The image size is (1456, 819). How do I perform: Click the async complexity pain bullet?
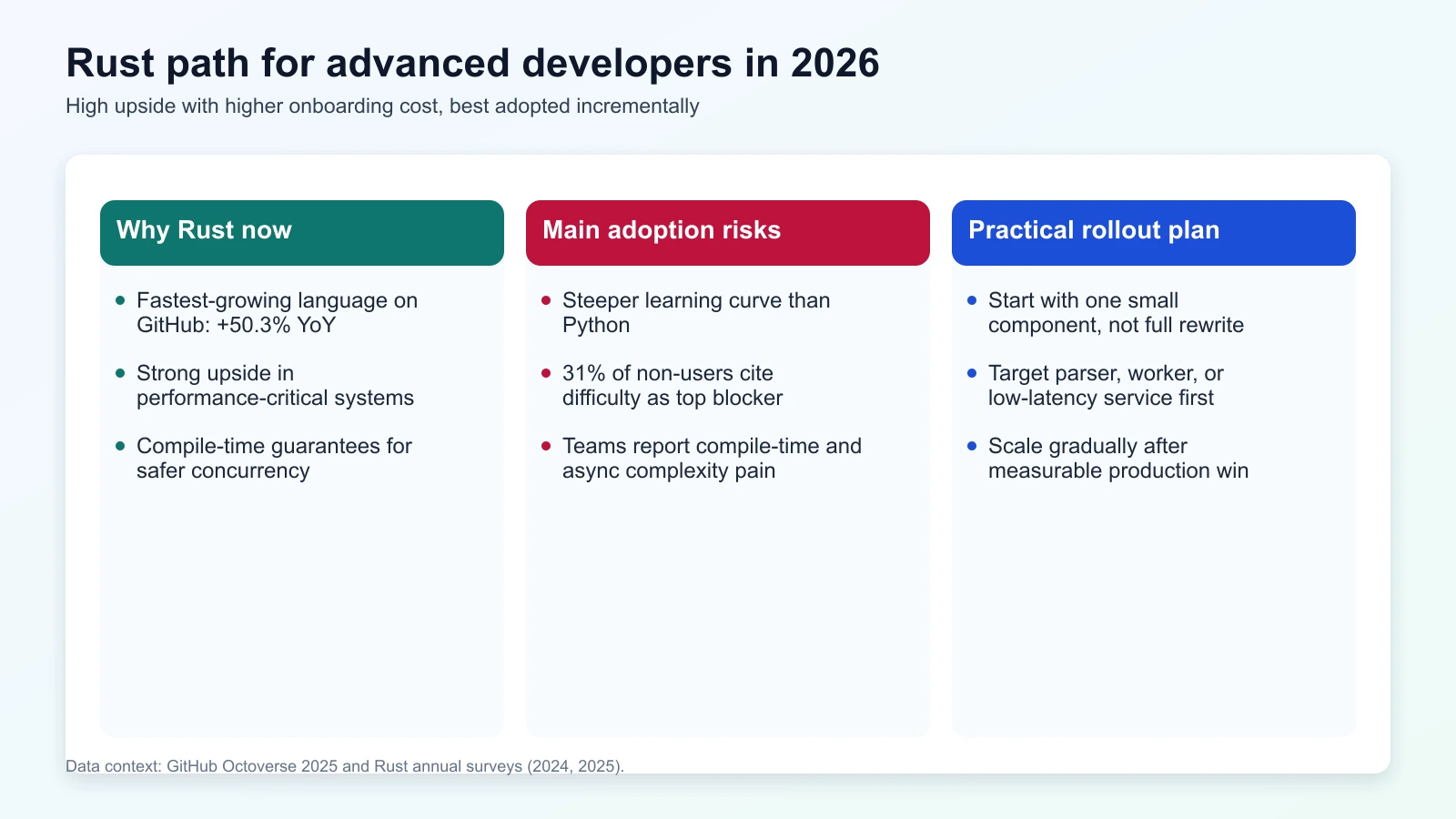[x=712, y=458]
